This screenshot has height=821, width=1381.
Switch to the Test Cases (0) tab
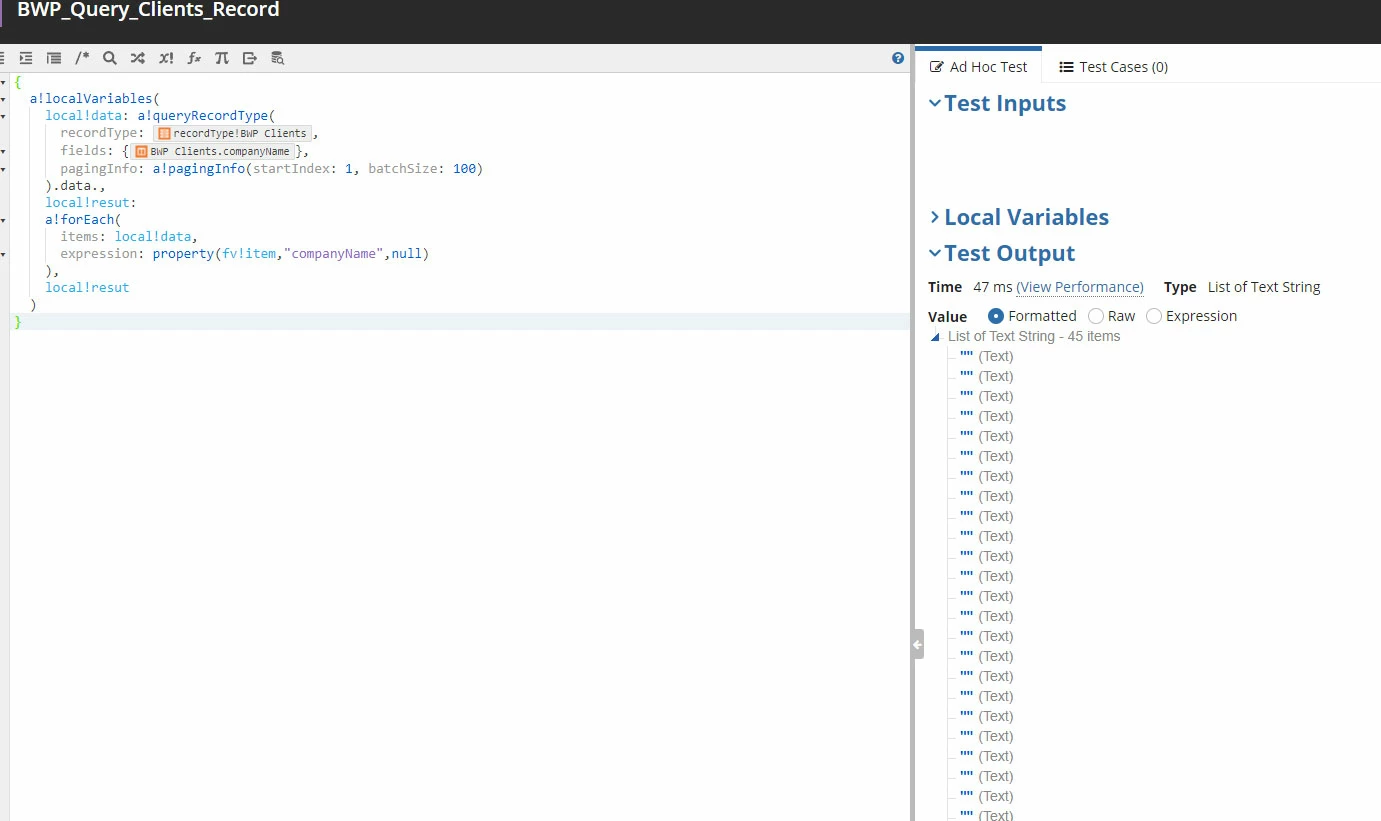[1113, 67]
